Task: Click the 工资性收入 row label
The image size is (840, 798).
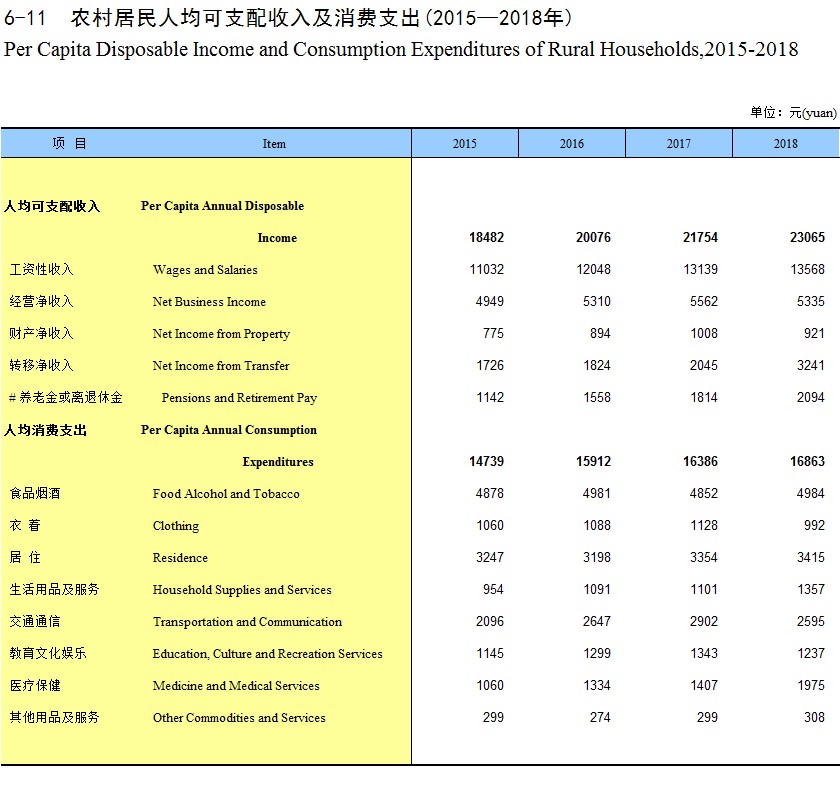Action: point(41,269)
